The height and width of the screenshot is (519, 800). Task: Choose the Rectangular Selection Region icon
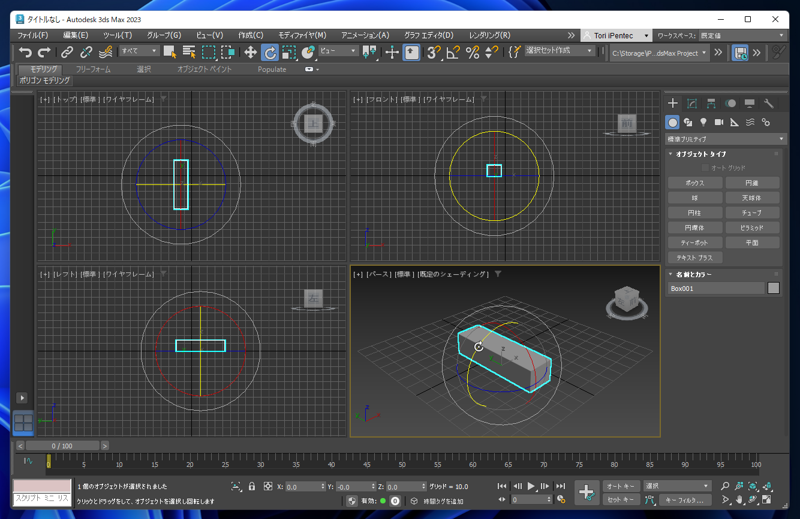point(208,52)
